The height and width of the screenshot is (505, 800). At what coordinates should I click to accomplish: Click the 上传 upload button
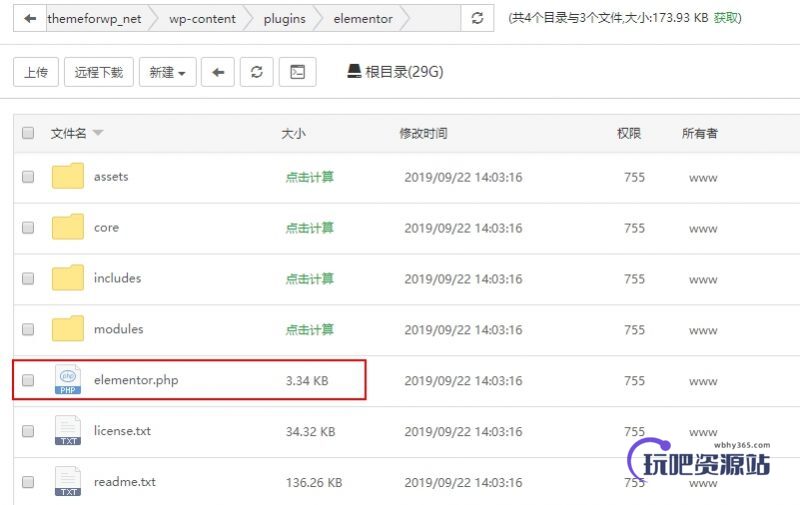[x=36, y=72]
